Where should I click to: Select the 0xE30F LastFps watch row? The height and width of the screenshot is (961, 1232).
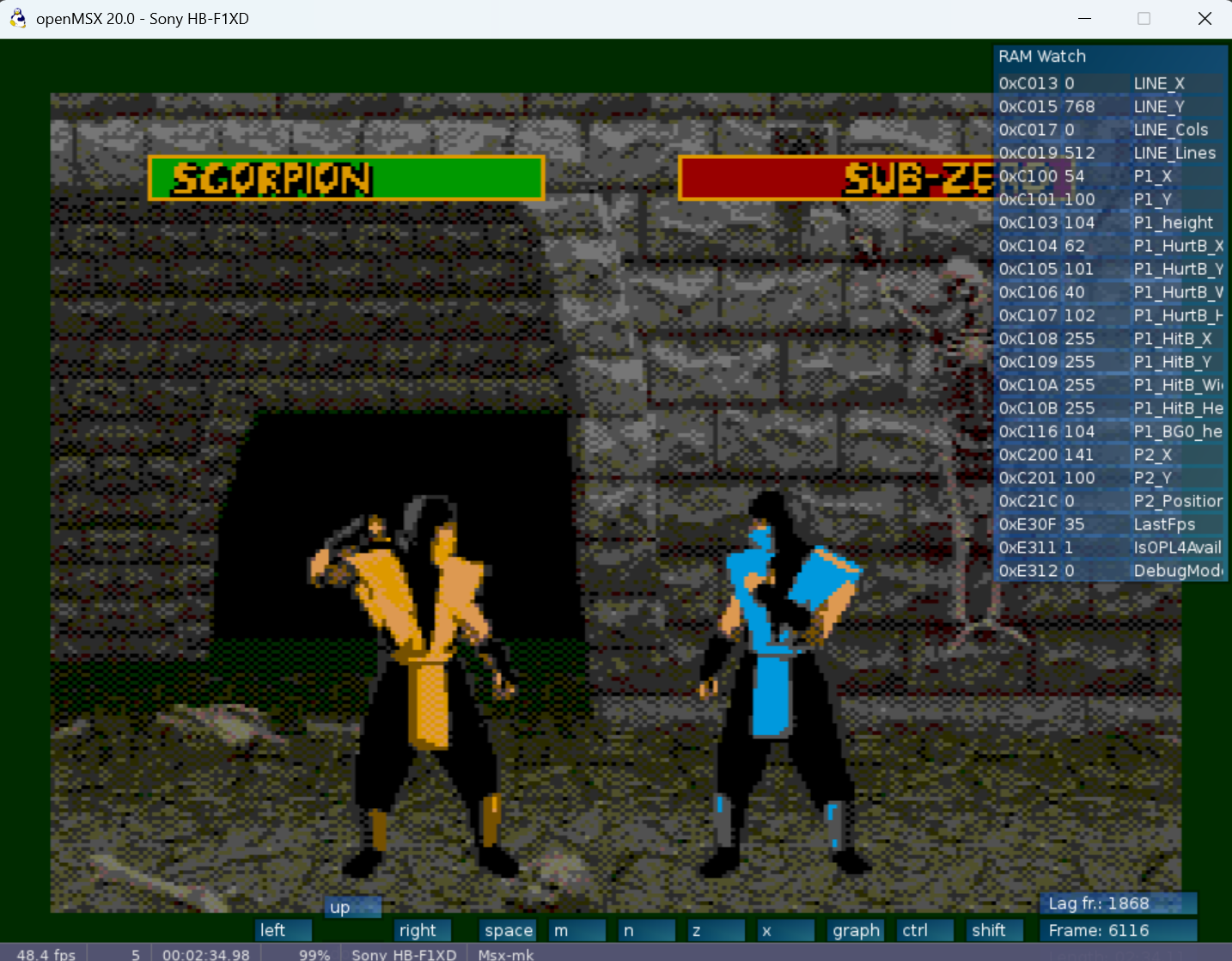1110,524
